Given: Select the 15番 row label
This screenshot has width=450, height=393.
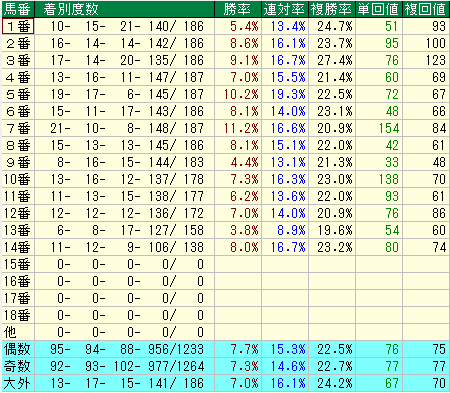Looking at the screenshot, I should pyautogui.click(x=18, y=264).
